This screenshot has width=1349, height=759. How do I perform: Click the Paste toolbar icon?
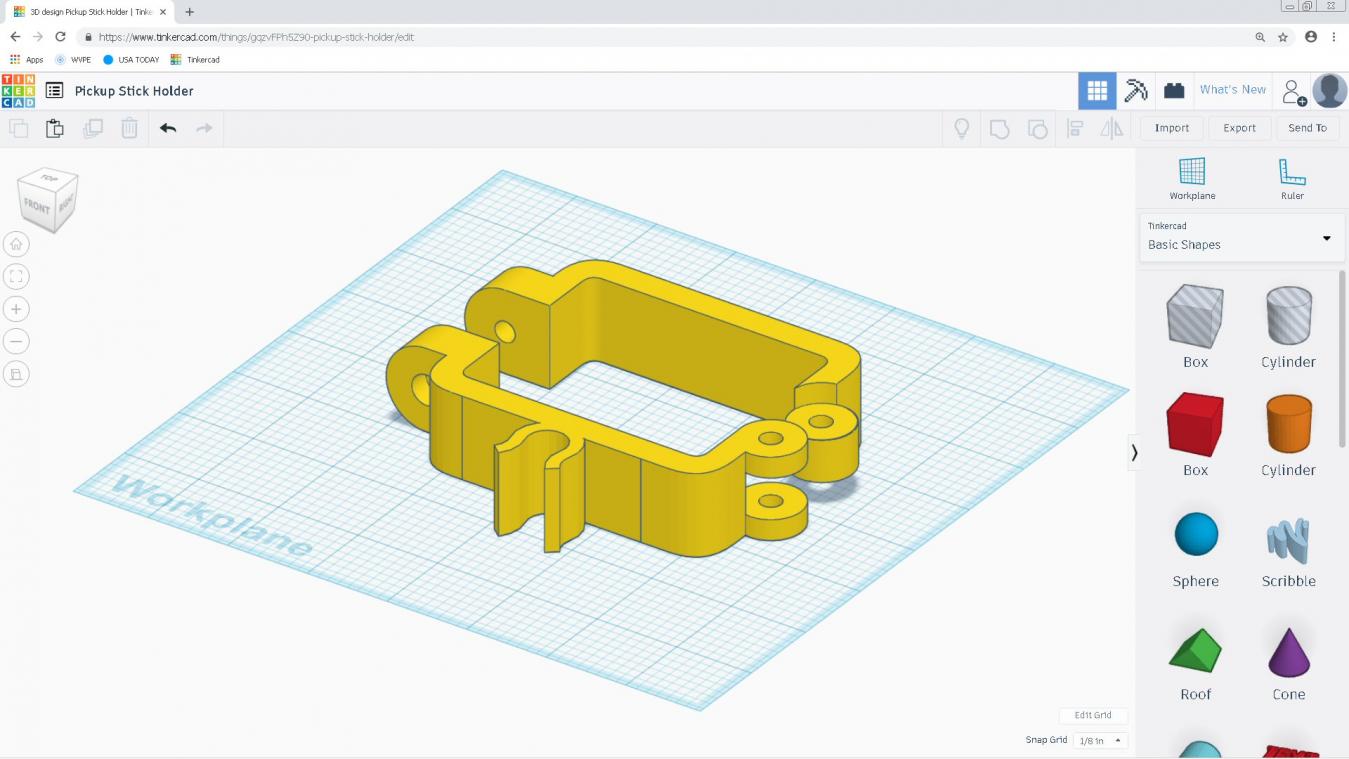point(55,128)
